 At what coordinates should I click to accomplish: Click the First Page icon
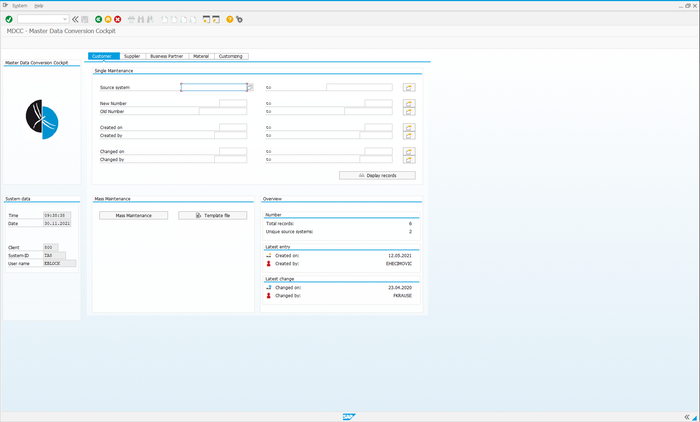(x=165, y=19)
